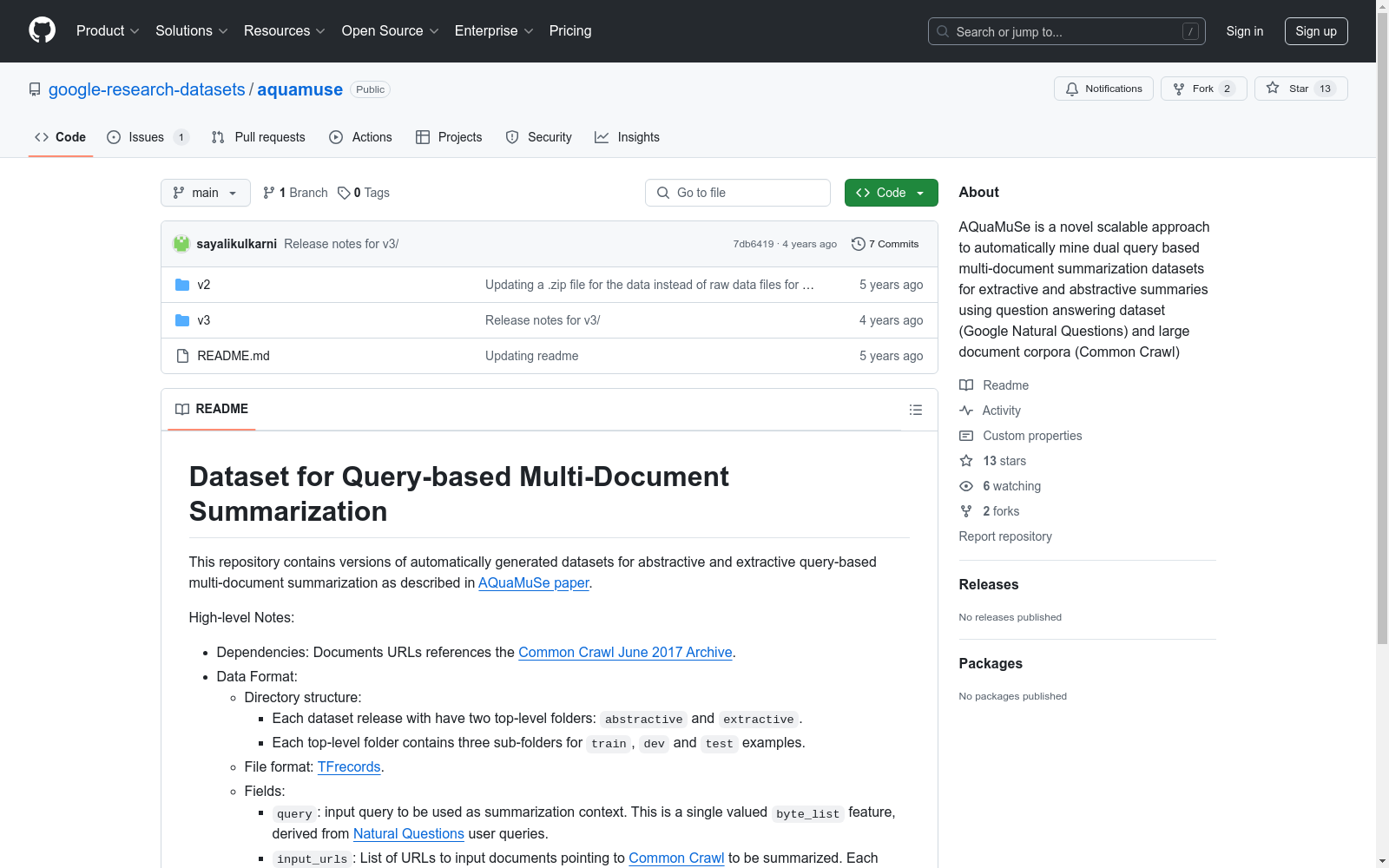Screen dimensions: 1389x868
Task: Open the green Code dropdown
Action: (891, 193)
